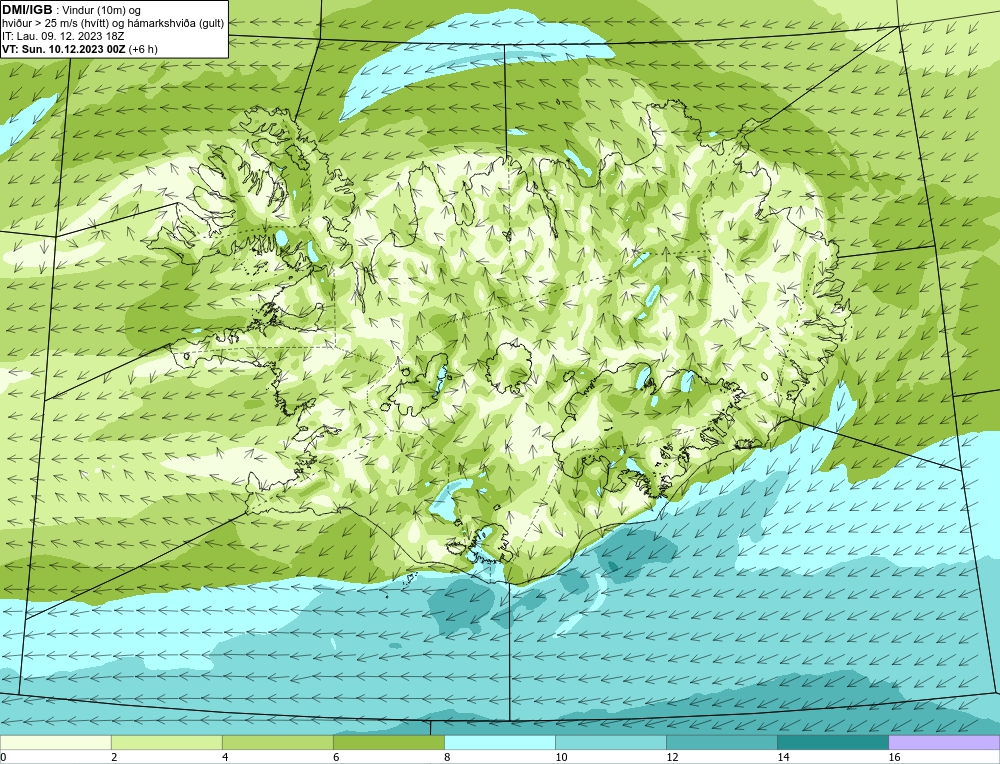Click the "IT: Lau. 09. 12. 2023 18Z" line
The height and width of the screenshot is (764, 1000).
(x=62, y=36)
